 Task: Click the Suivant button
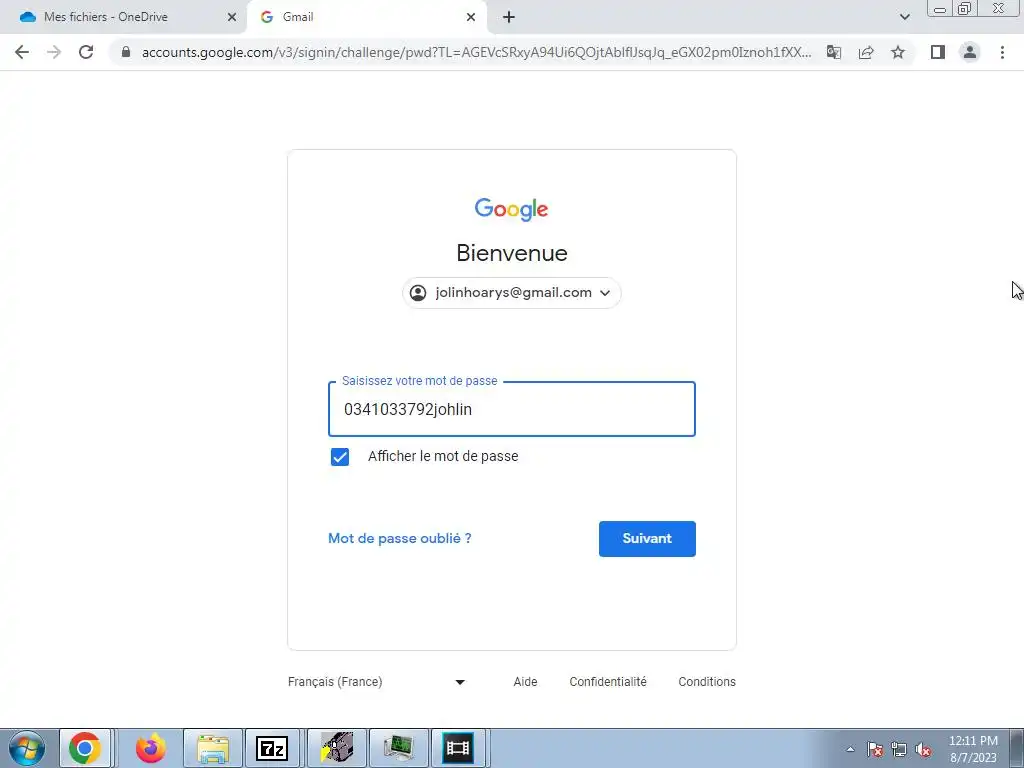tap(647, 539)
